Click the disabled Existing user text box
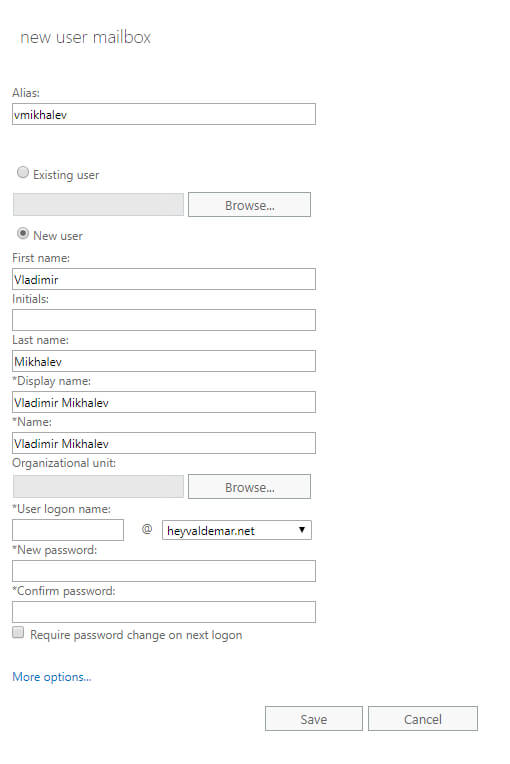510x764 pixels. (x=98, y=204)
